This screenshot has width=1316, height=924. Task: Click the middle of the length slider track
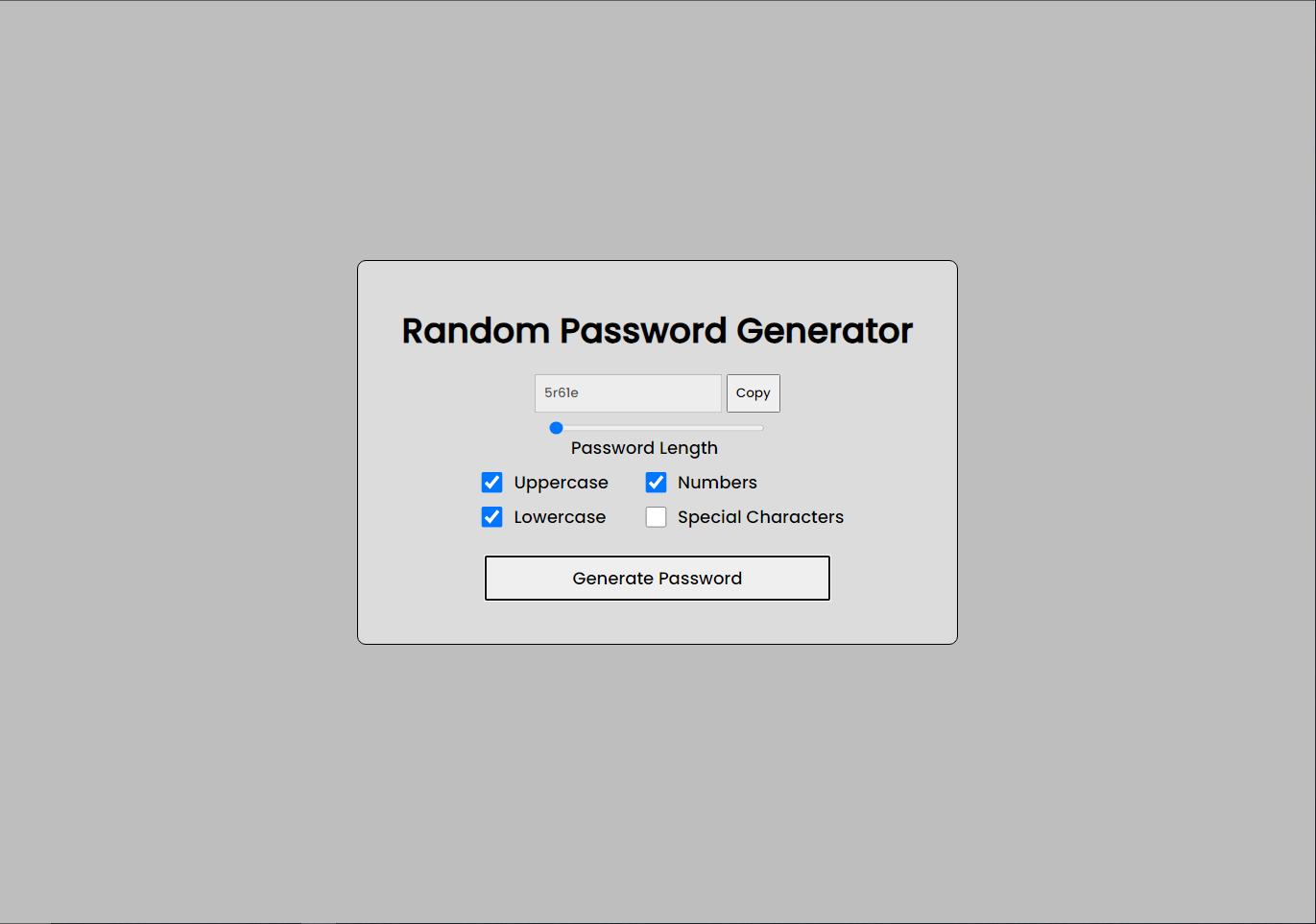click(657, 428)
